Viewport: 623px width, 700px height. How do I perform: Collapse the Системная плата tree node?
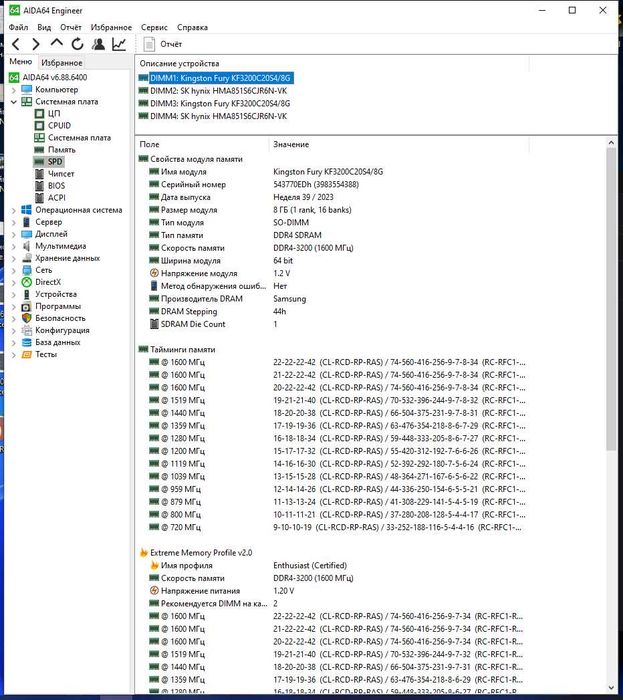13,102
